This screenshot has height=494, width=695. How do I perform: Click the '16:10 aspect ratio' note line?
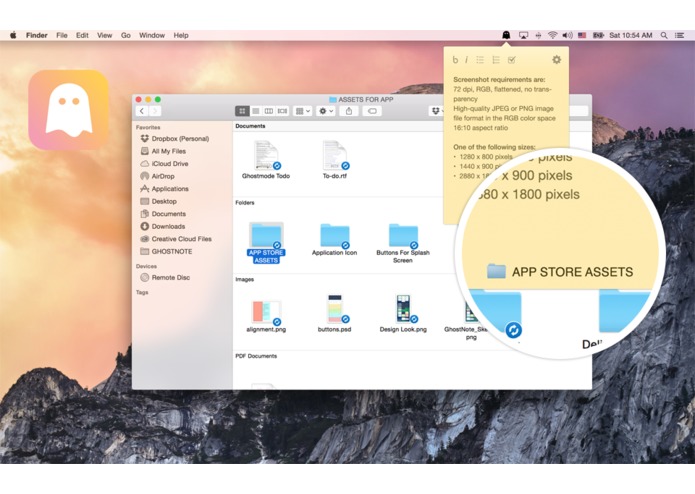[480, 128]
